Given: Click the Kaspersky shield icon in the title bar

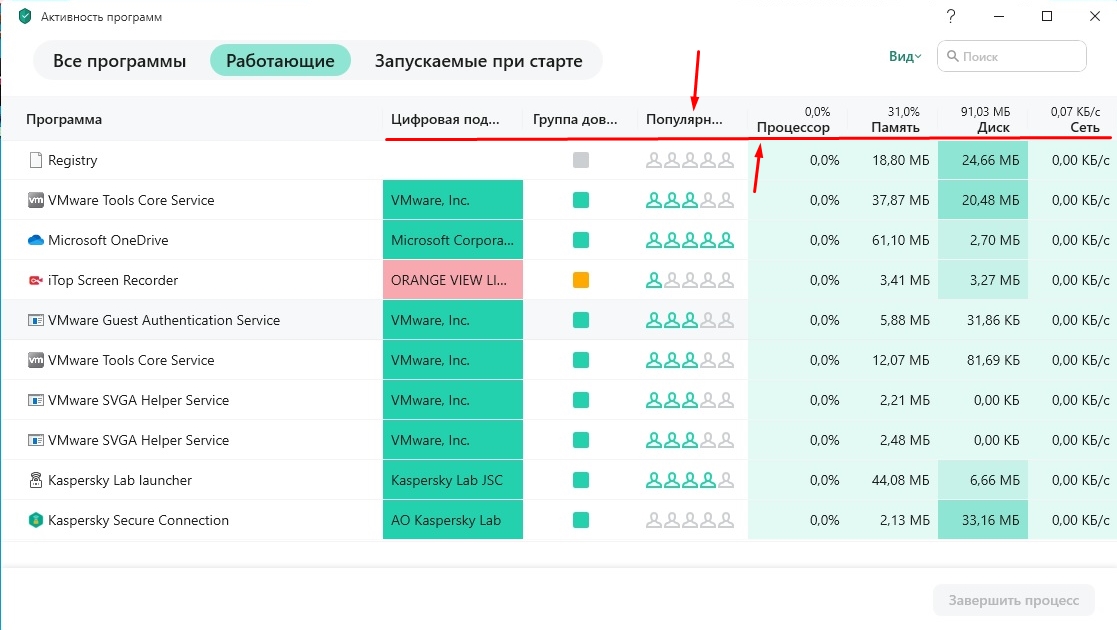Looking at the screenshot, I should [x=25, y=16].
